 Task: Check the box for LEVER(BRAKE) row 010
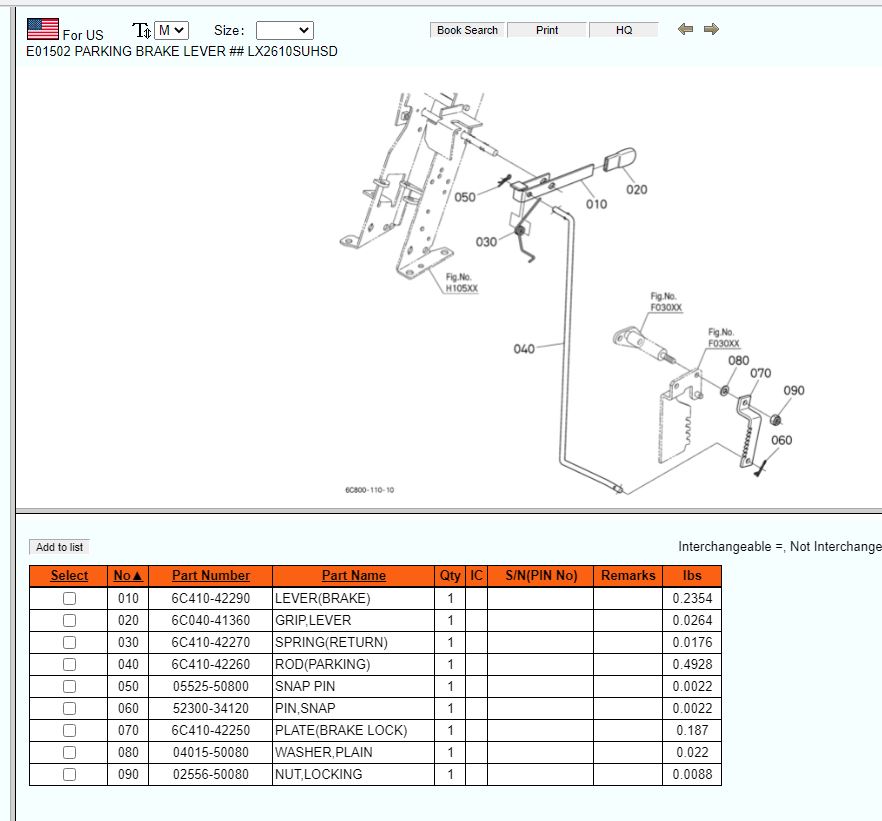69,599
